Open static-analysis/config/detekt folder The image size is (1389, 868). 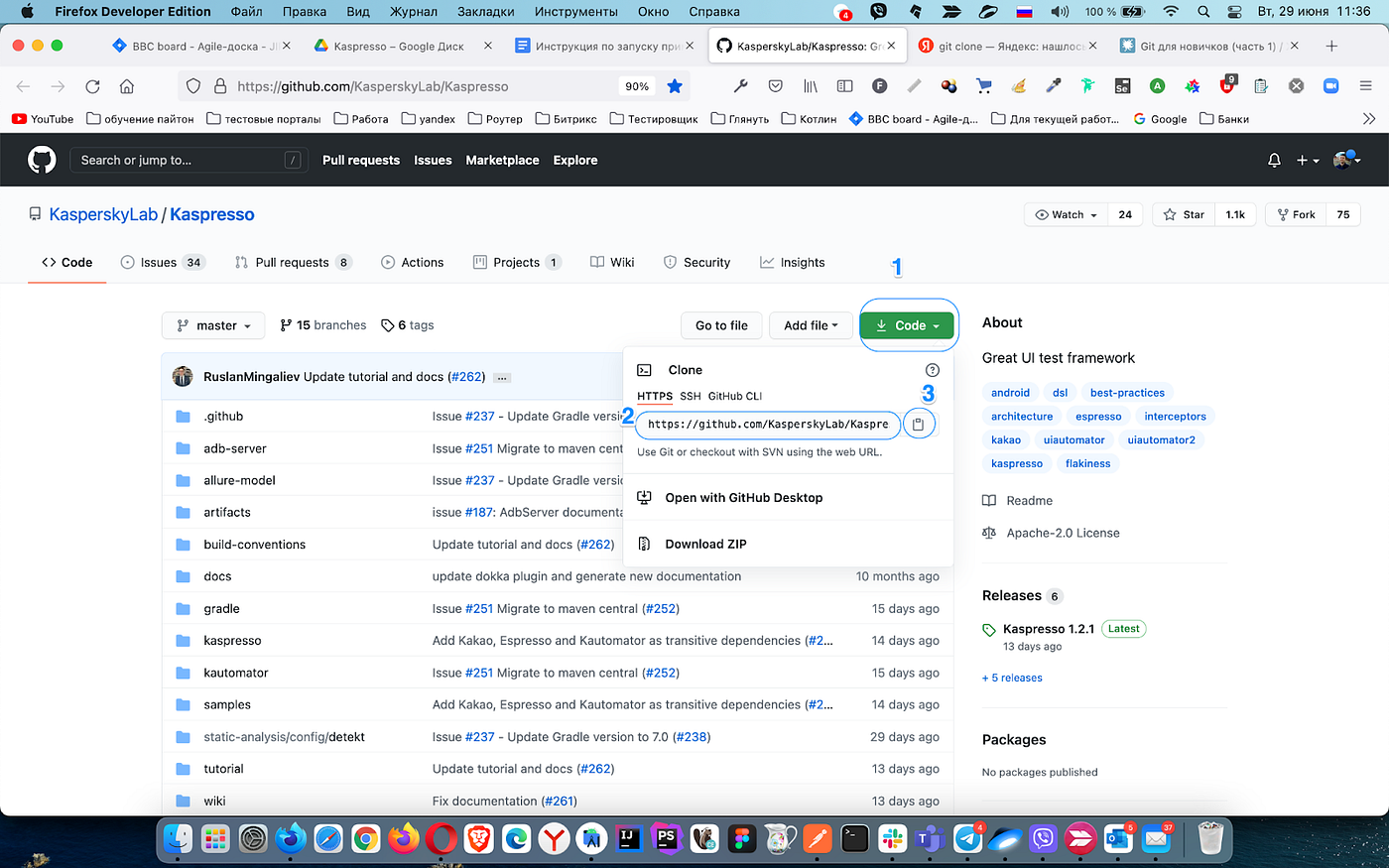point(284,737)
